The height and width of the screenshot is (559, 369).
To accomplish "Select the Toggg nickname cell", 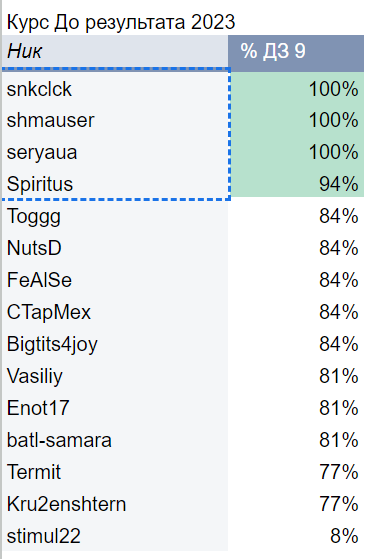I will point(115,216).
